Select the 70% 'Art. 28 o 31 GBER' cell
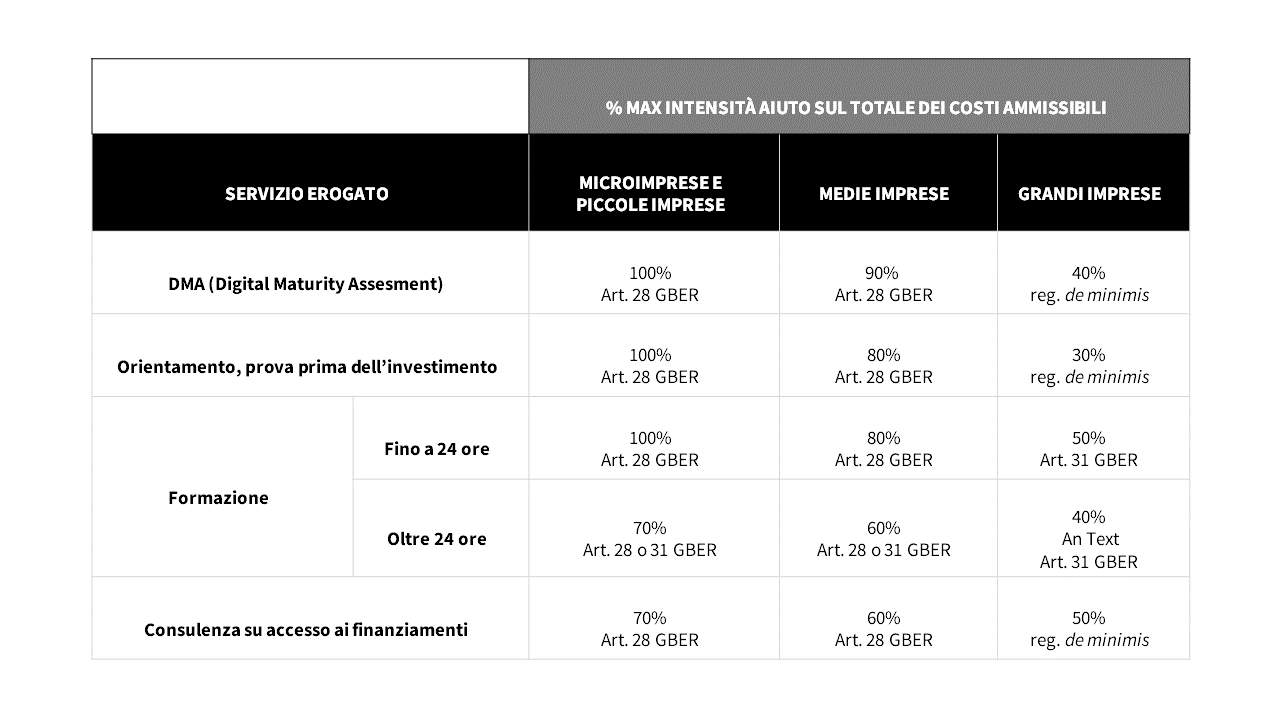 [650, 539]
